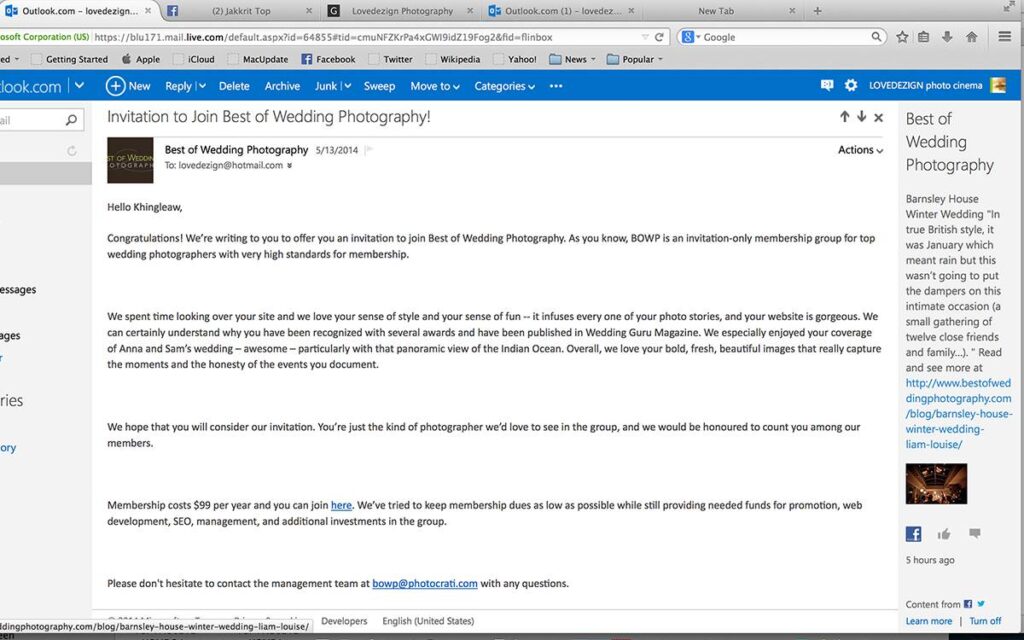Open the Facebook bookmark in the bookmarks bar

click(328, 59)
